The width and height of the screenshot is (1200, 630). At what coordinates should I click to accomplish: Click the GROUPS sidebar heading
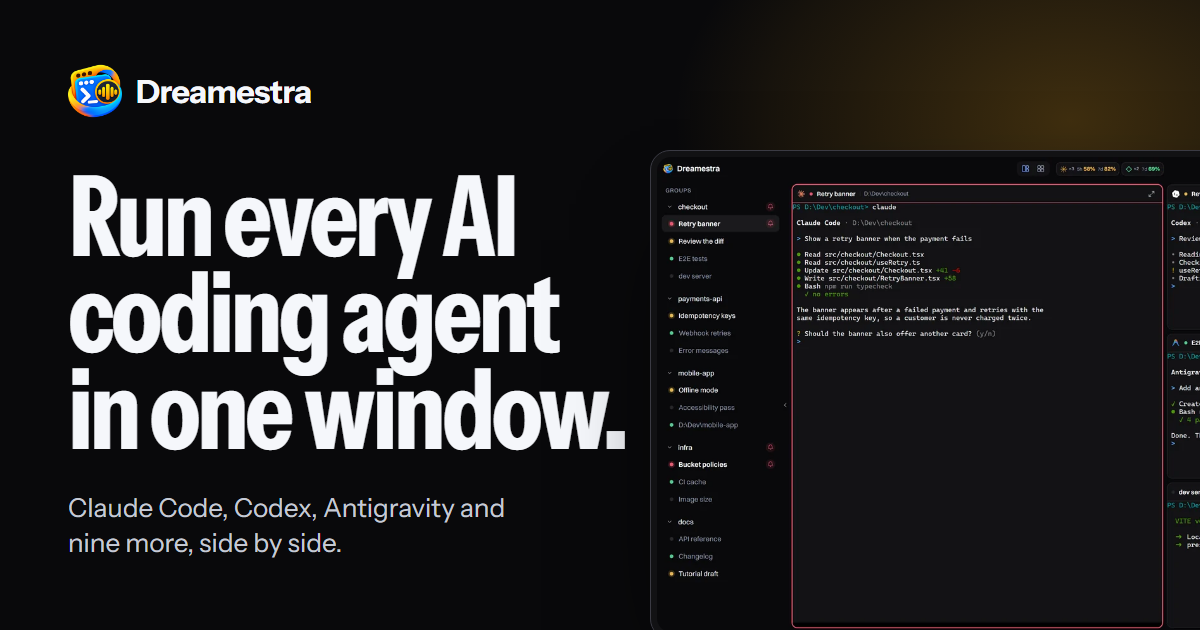pyautogui.click(x=678, y=190)
